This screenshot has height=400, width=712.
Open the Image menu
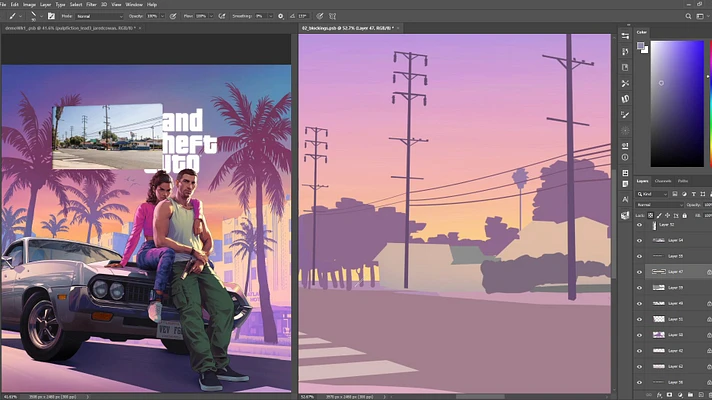pos(29,5)
